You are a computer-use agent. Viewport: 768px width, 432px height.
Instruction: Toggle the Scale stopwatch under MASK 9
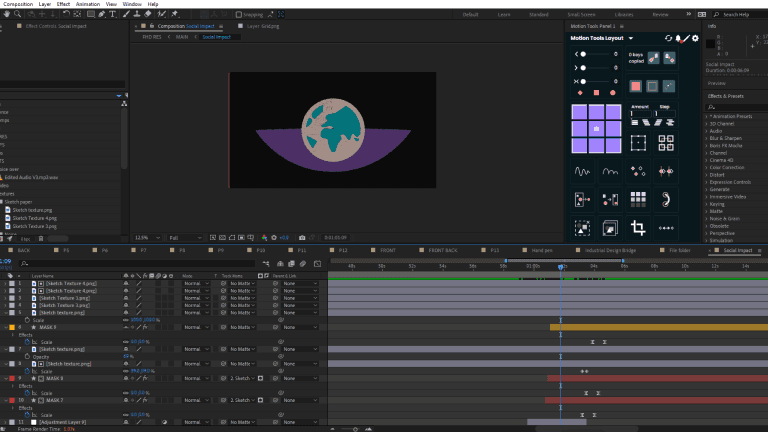(x=27, y=341)
